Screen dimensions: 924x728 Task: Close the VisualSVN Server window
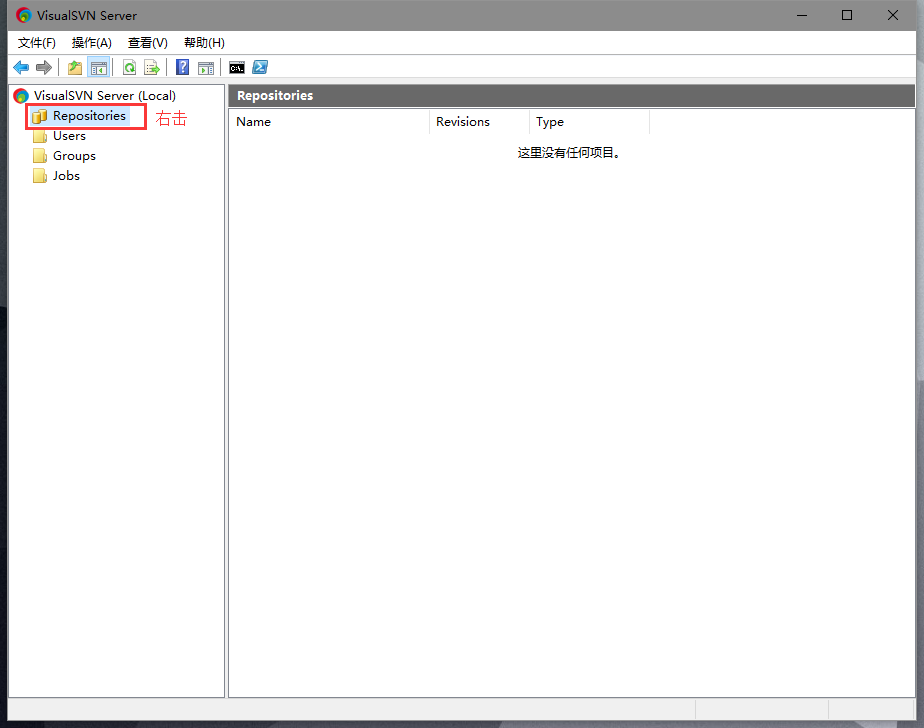coord(893,15)
